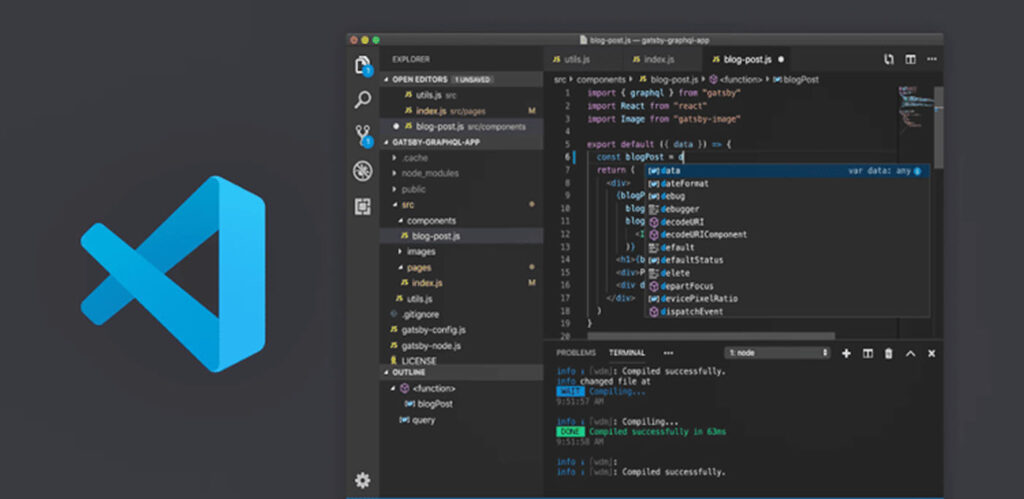The image size is (1024, 499).
Task: Expand the .cache folder
Action: [394, 158]
